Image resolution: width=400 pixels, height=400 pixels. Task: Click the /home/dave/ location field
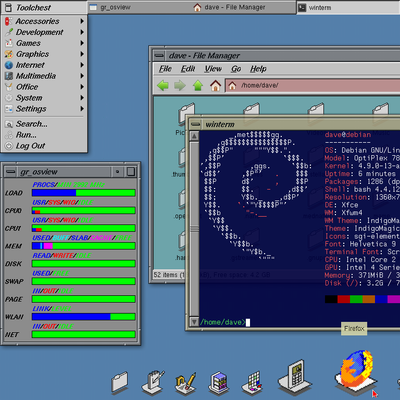pos(313,86)
